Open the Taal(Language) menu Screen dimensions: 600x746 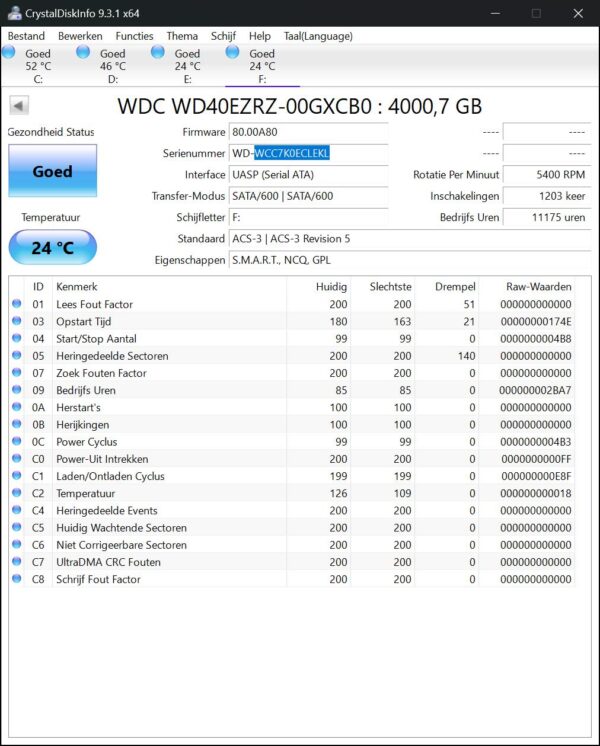click(x=318, y=36)
